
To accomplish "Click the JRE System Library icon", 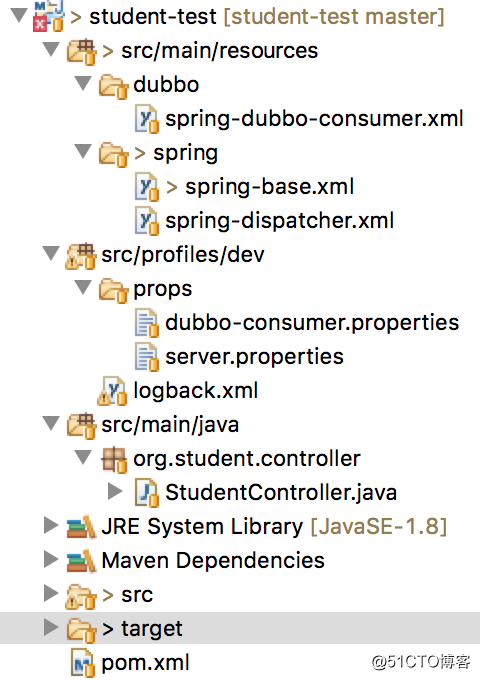I will coord(81,527).
